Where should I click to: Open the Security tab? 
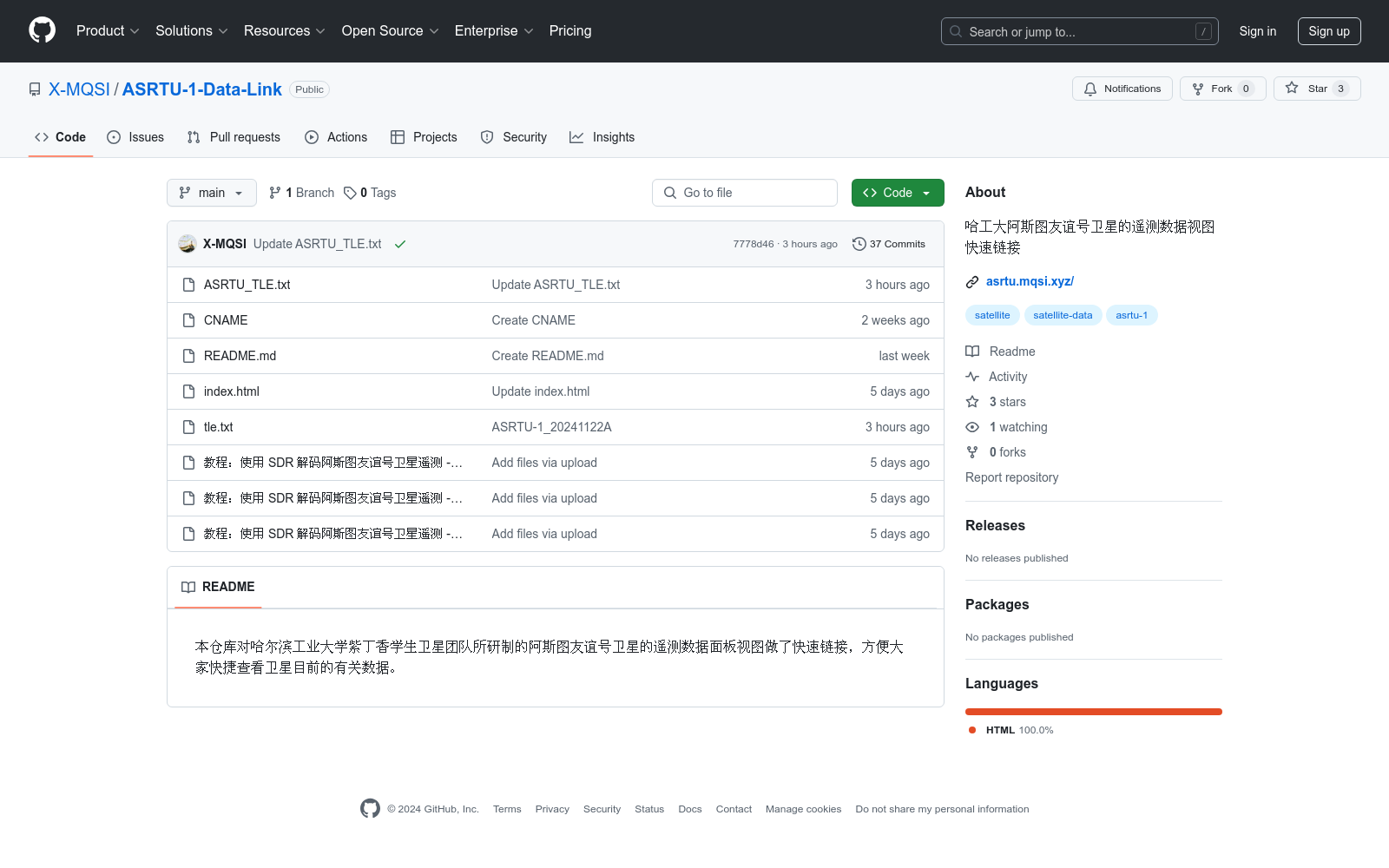(x=514, y=137)
